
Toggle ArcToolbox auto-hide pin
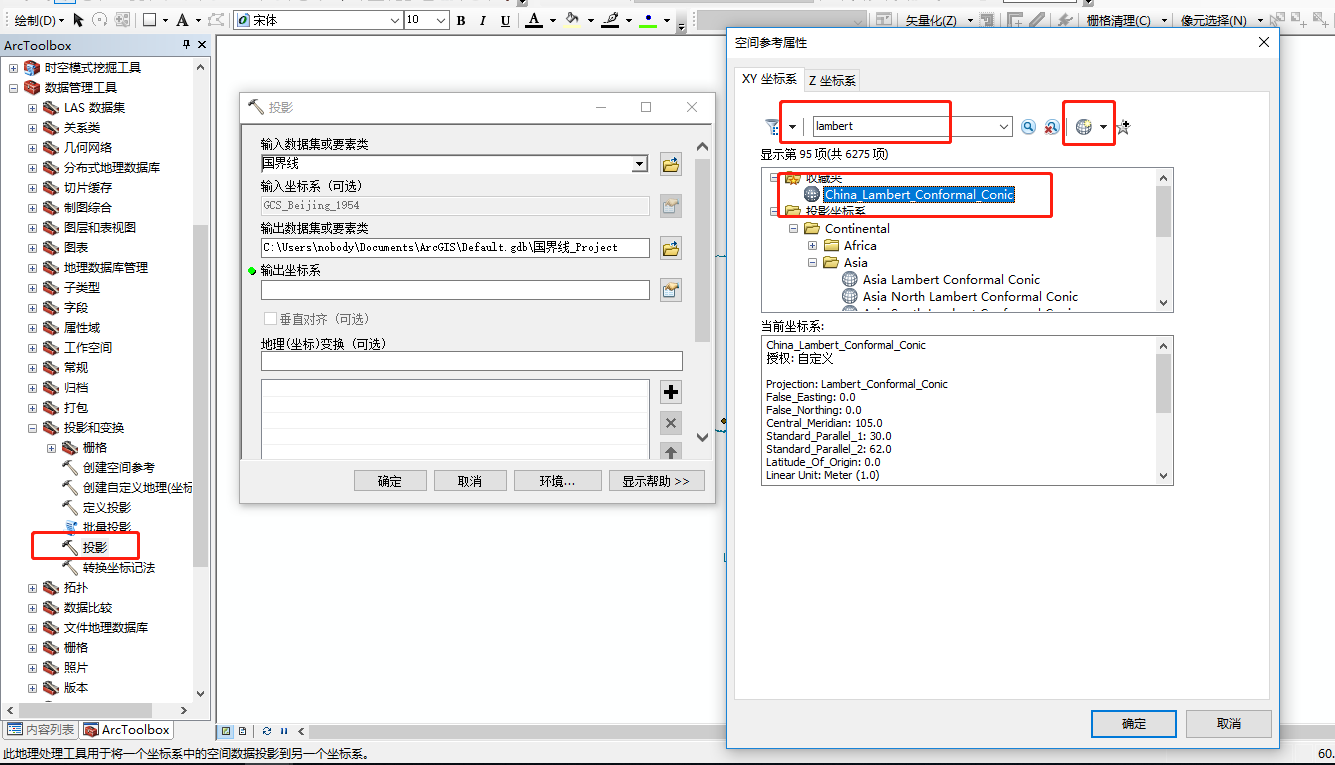[x=186, y=45]
